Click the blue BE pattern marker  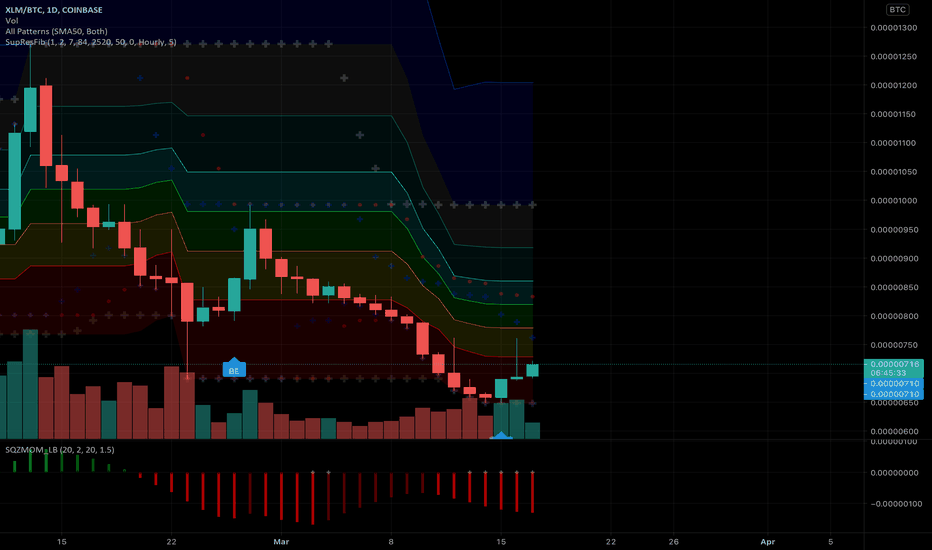click(x=234, y=368)
